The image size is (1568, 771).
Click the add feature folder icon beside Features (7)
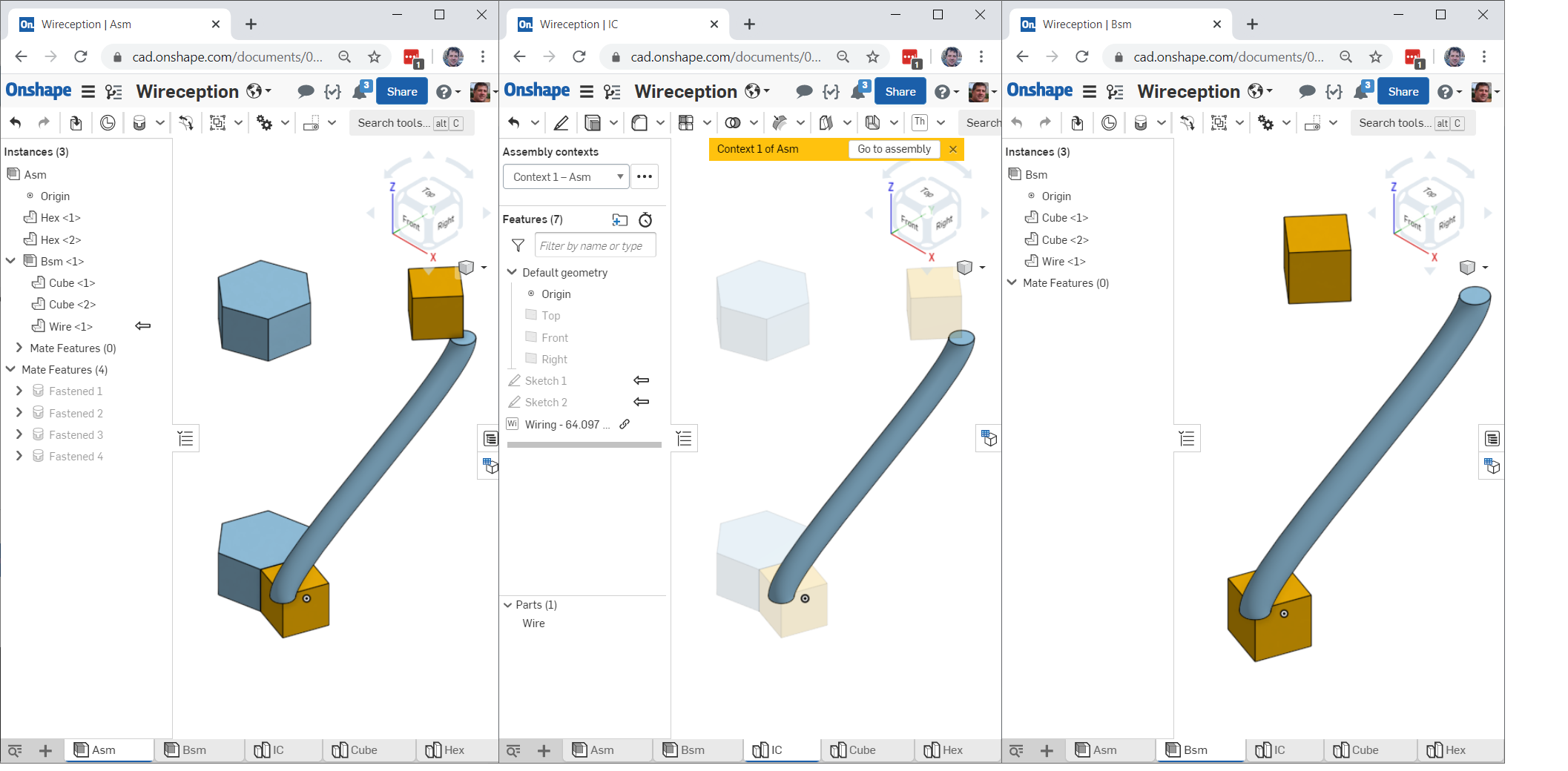[620, 219]
